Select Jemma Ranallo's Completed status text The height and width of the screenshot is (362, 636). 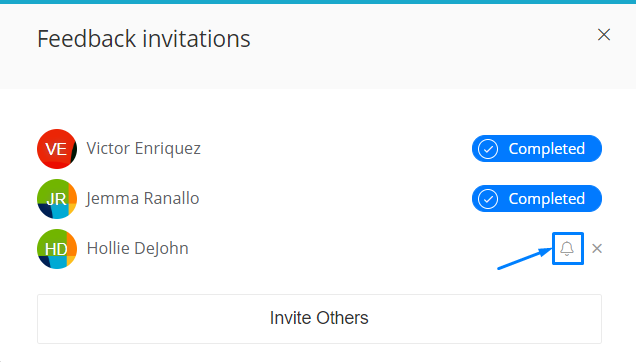[x=547, y=199]
